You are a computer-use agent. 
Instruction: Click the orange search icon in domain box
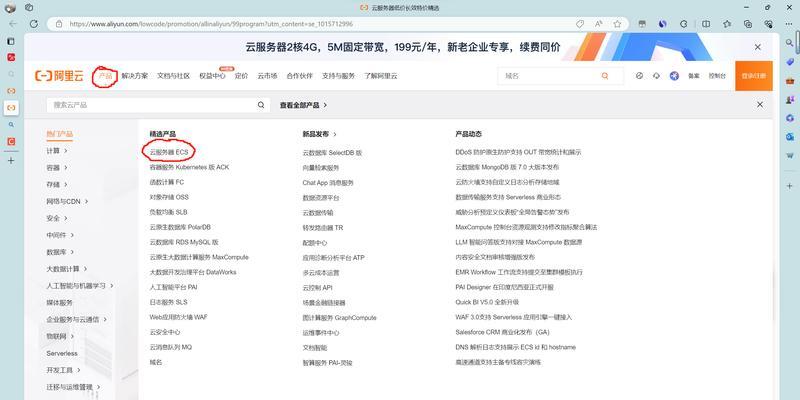[605, 76]
